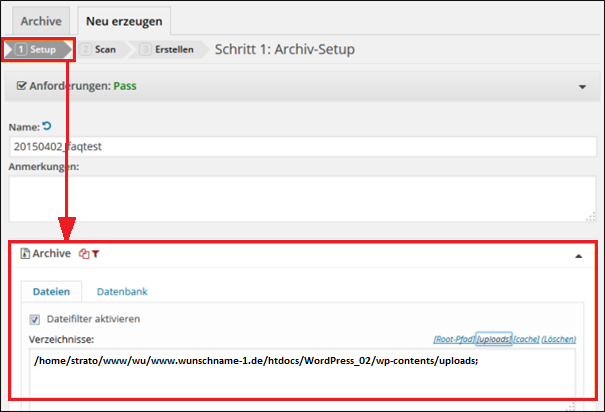The height and width of the screenshot is (412, 605).
Task: Toggle the Dateifilter aktivieren checkbox
Action: 35,319
